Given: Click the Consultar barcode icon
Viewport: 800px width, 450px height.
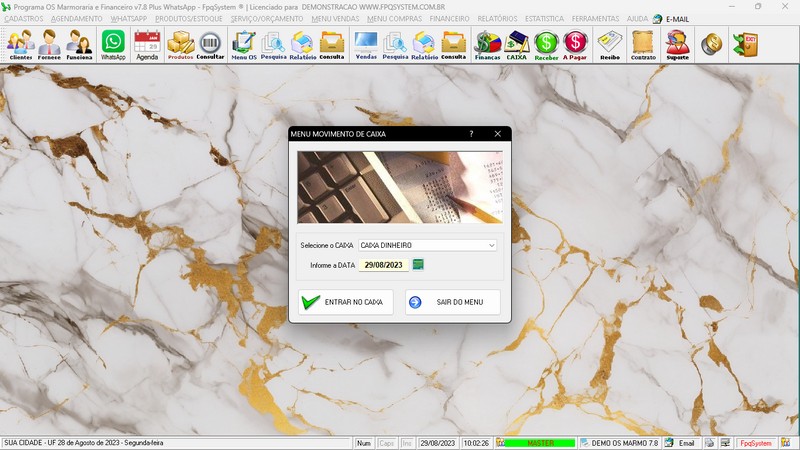Looking at the screenshot, I should click(210, 44).
